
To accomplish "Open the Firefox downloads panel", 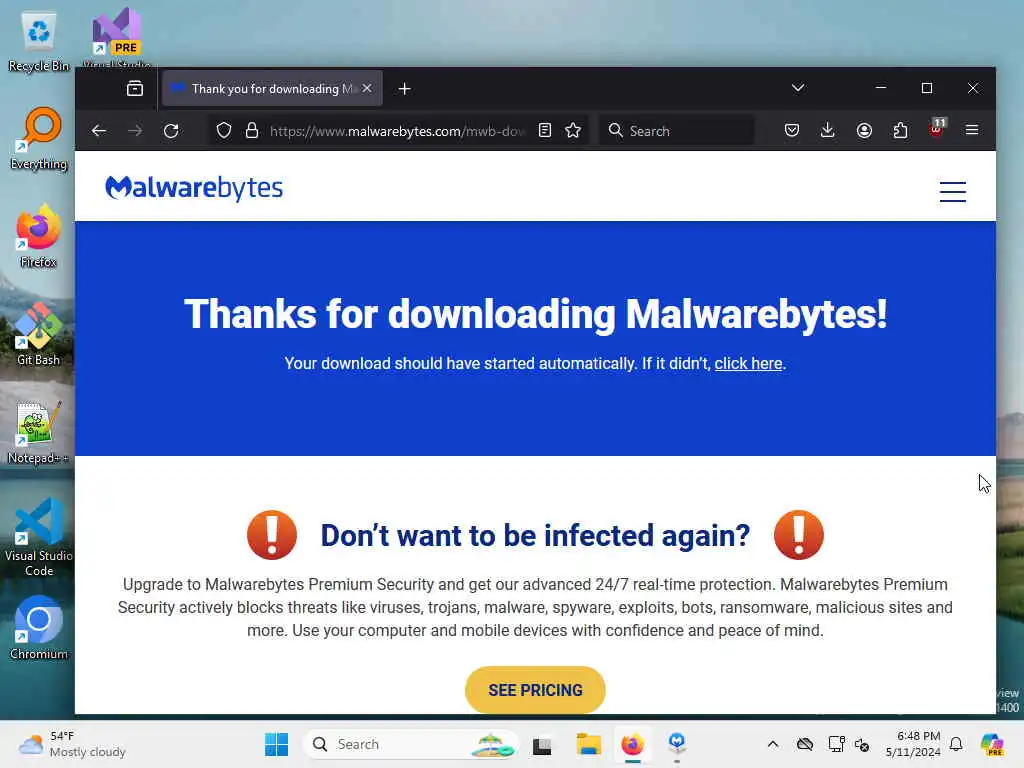I will [827, 131].
